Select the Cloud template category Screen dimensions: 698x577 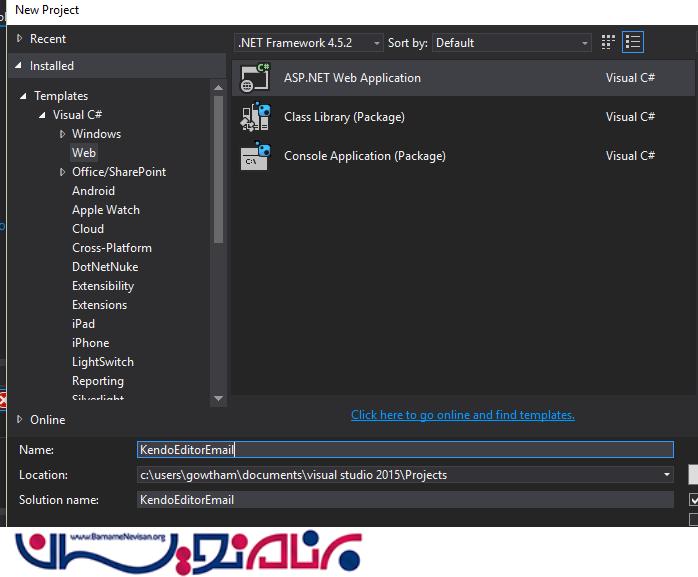coord(88,229)
